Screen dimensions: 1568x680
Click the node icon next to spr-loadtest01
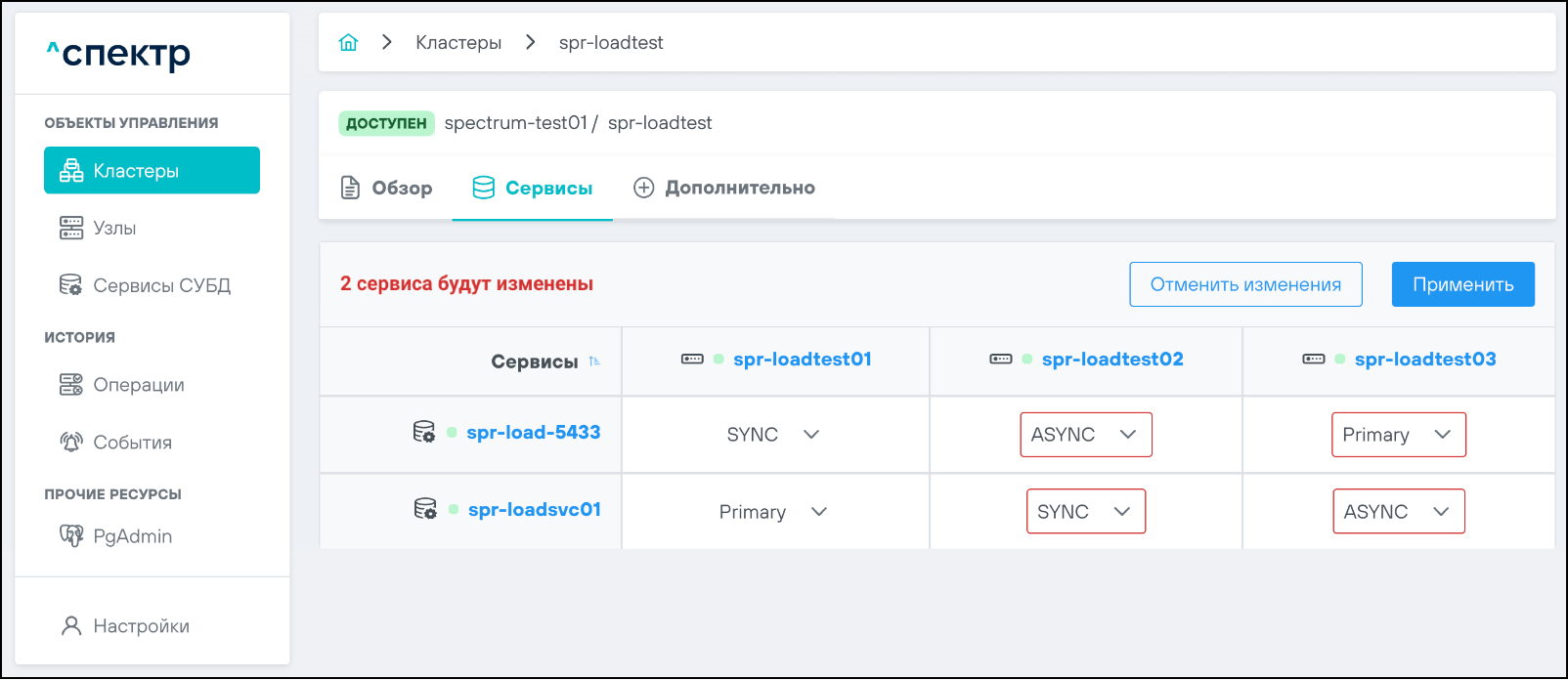[692, 360]
